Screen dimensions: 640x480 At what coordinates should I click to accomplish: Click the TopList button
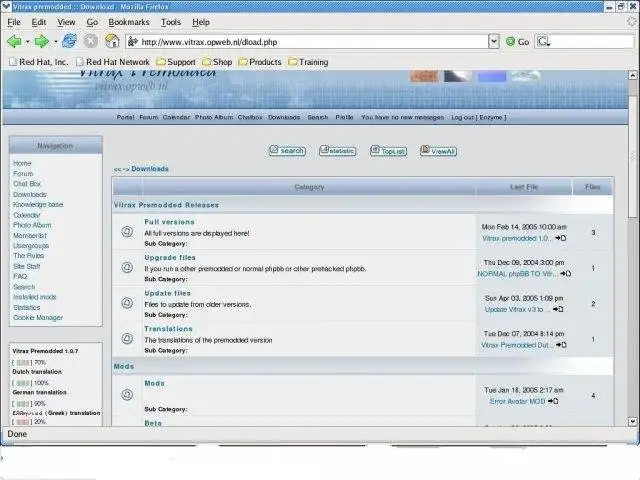pos(388,151)
